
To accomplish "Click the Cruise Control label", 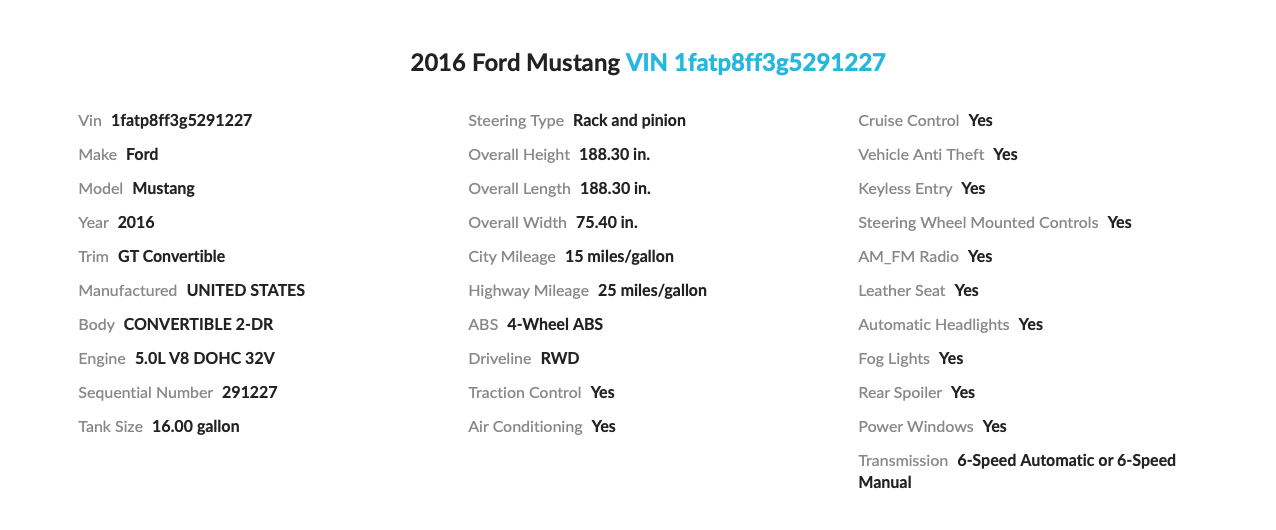I will pyautogui.click(x=908, y=120).
